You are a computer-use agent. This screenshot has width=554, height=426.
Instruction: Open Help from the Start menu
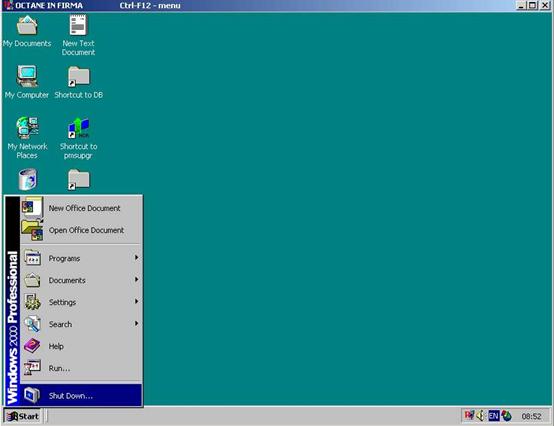(x=81, y=346)
